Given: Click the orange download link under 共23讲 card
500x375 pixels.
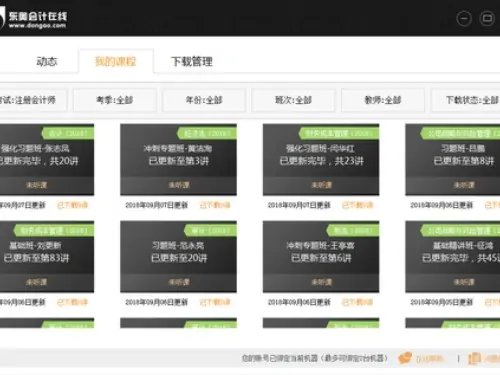Looking at the screenshot, I should pos(357,205).
